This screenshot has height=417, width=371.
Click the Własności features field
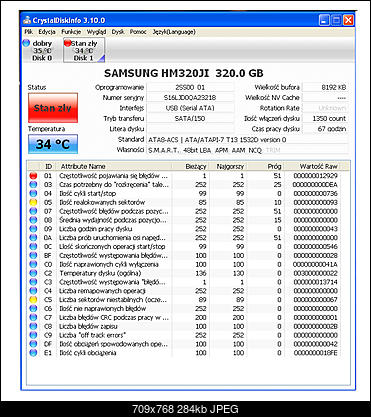point(247,150)
